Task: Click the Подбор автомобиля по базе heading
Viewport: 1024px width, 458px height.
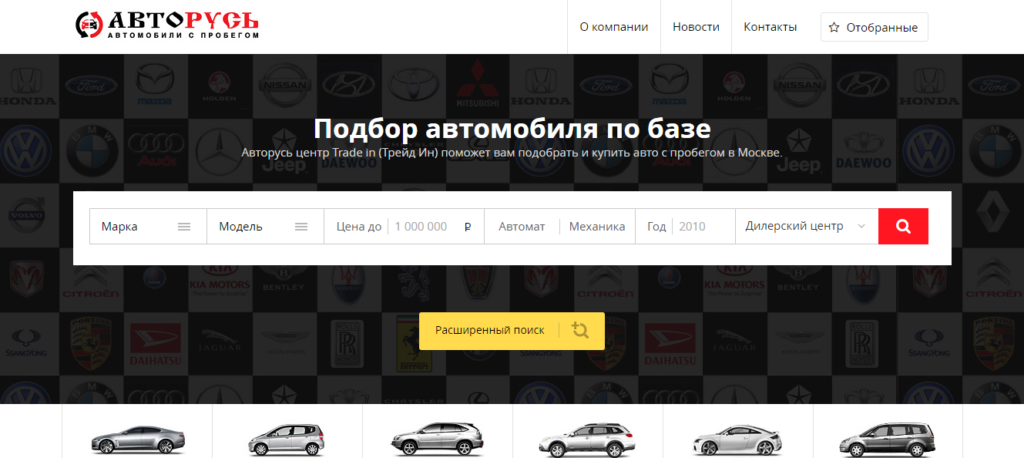Action: (512, 128)
